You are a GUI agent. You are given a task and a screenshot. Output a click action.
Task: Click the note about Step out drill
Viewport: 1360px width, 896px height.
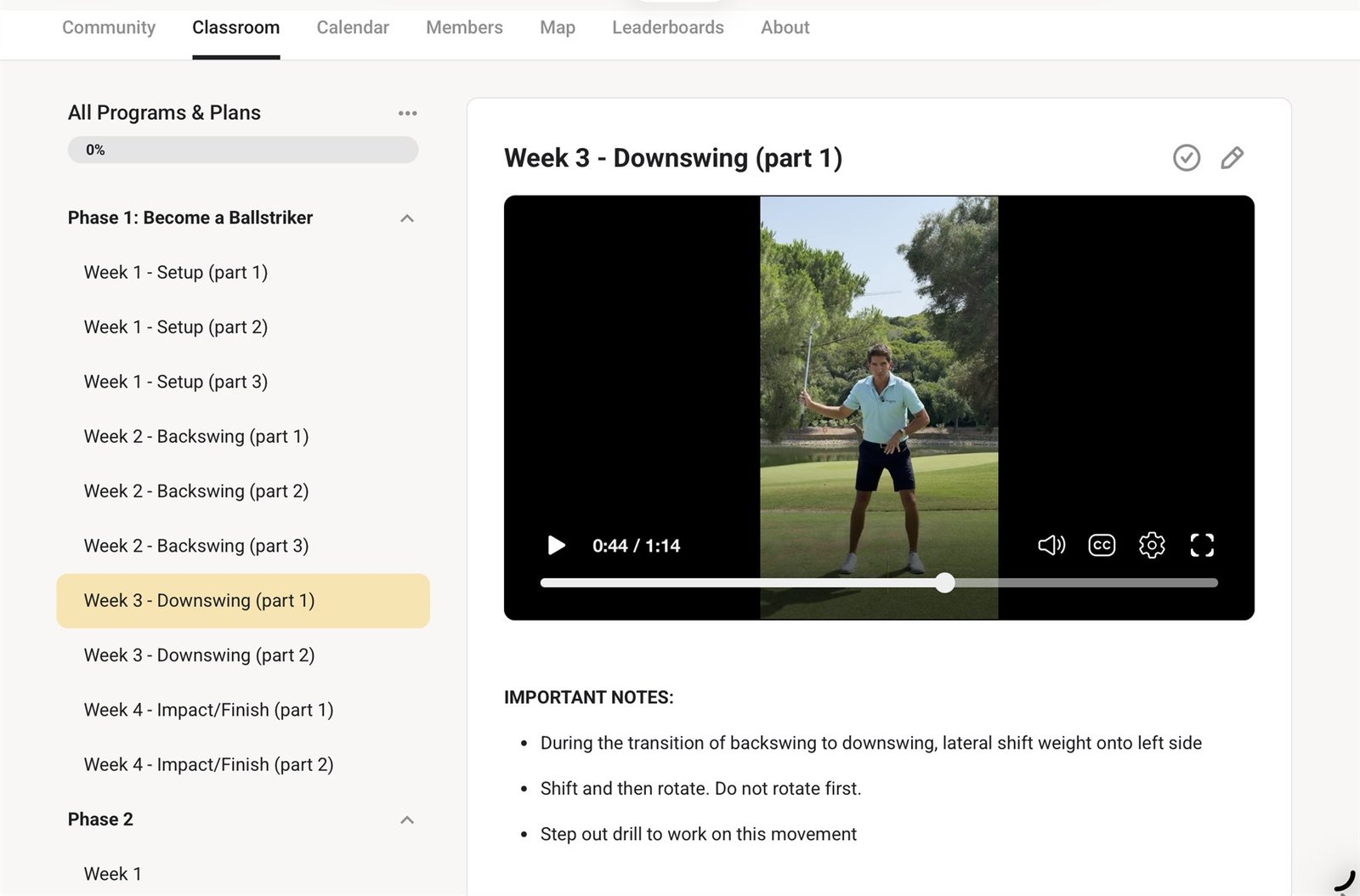coord(698,835)
